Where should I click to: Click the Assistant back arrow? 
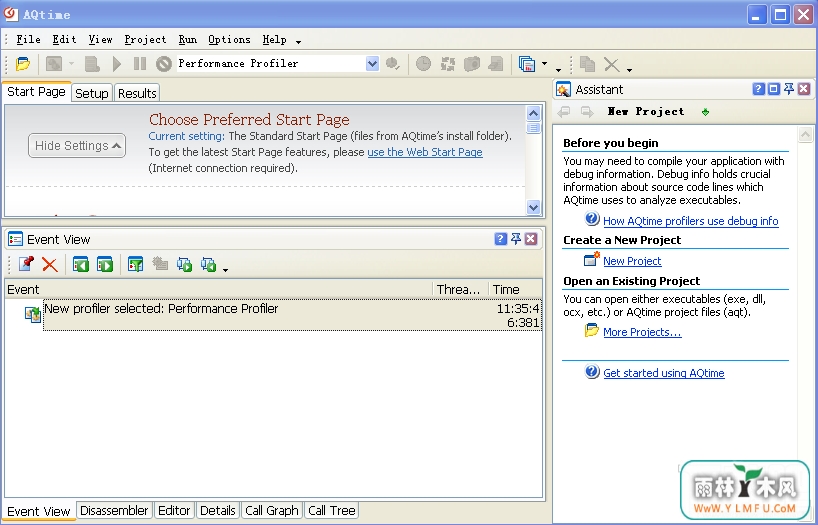[x=563, y=111]
